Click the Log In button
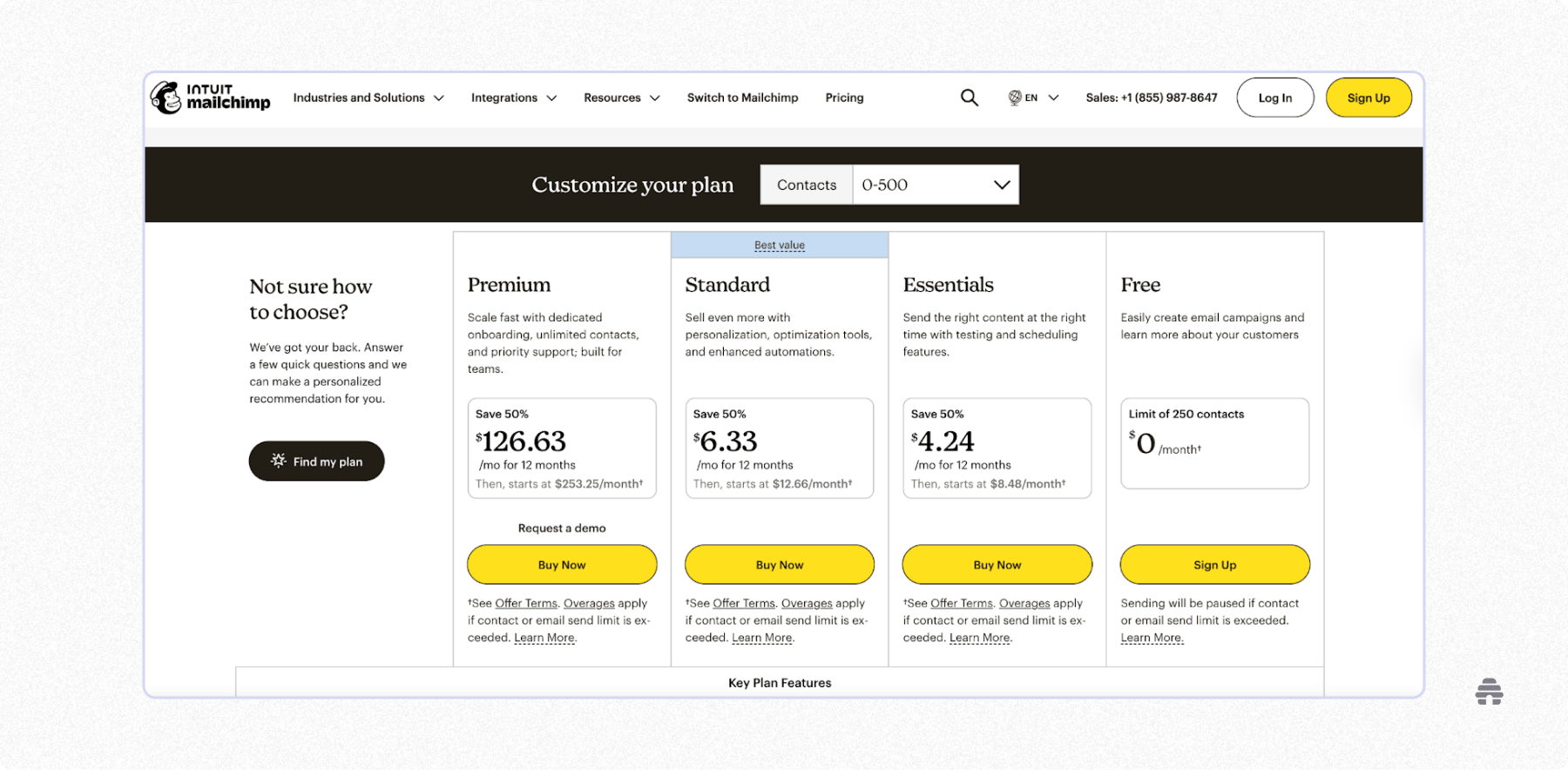This screenshot has height=770, width=1568. (1274, 98)
